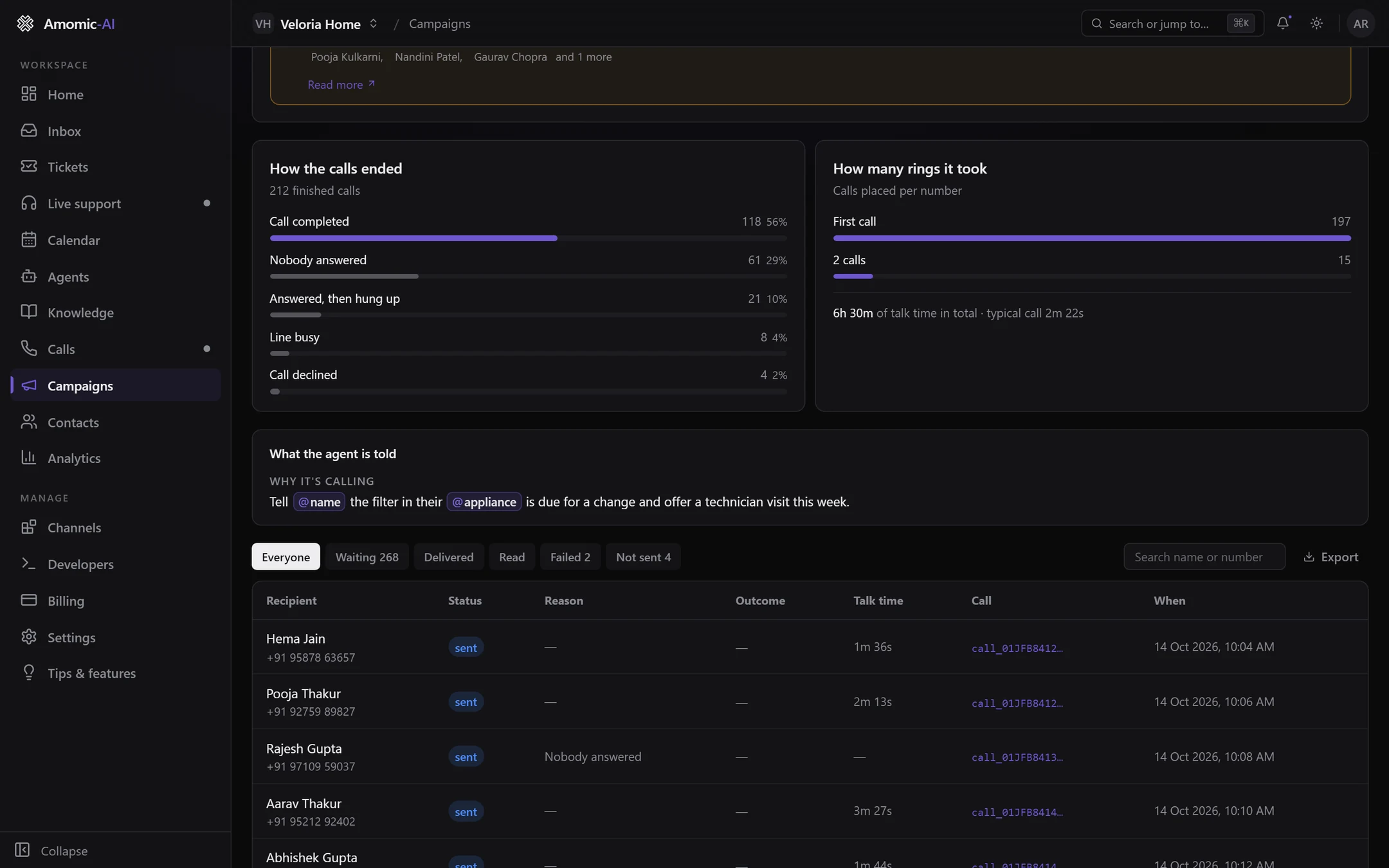Export the recipient list

1330,557
